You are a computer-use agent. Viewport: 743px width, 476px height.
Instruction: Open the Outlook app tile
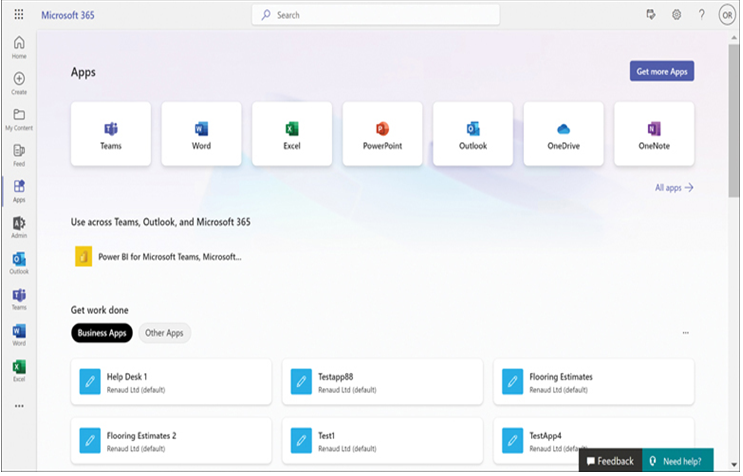click(x=473, y=134)
